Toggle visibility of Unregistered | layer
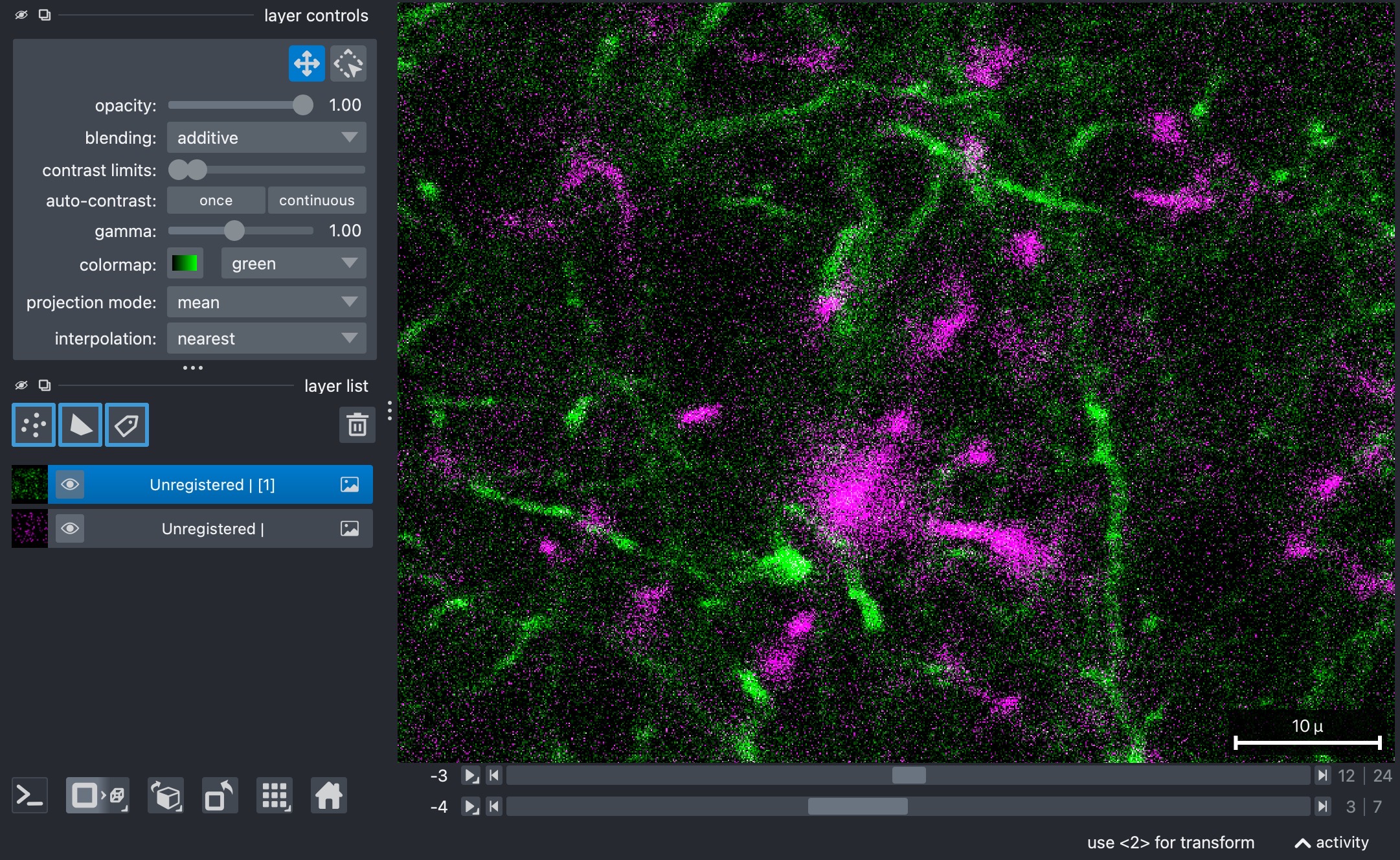This screenshot has height=860, width=1400. coord(70,528)
